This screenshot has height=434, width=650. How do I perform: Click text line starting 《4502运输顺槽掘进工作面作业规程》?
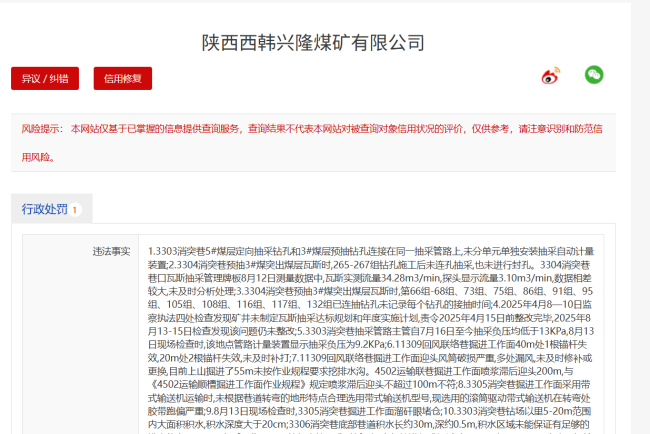pos(369,384)
